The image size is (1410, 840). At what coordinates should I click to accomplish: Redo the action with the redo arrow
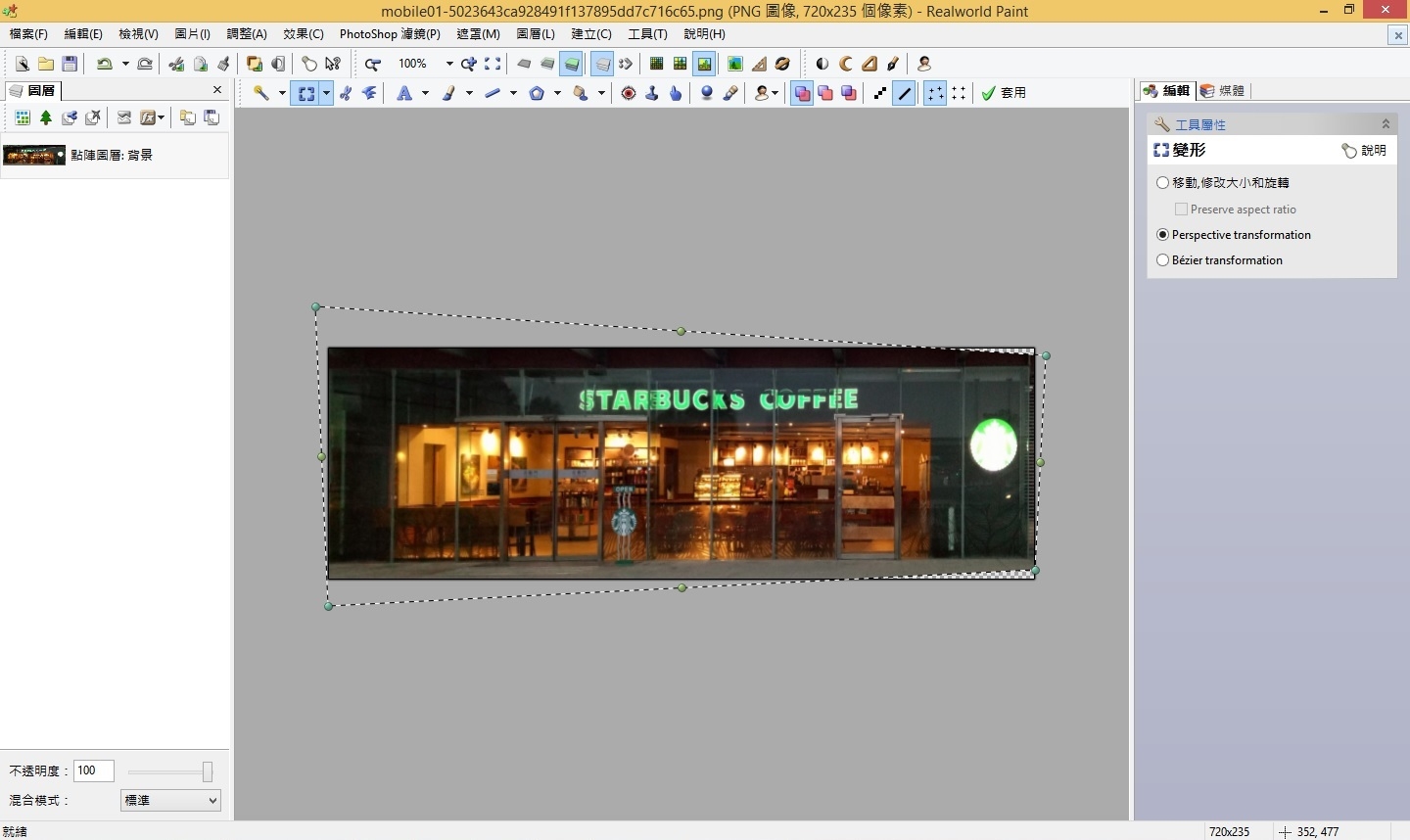145,64
